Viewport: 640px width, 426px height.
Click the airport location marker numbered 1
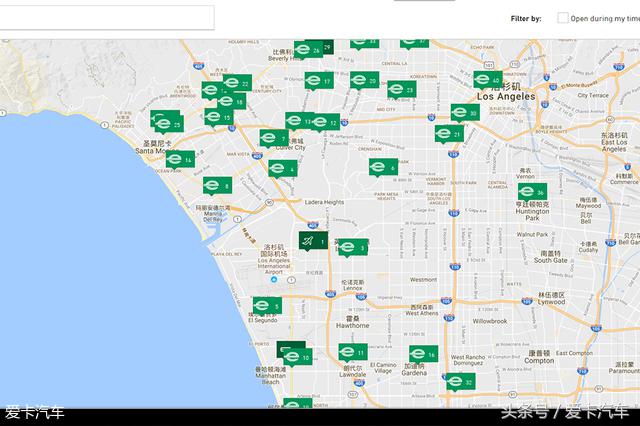(313, 243)
